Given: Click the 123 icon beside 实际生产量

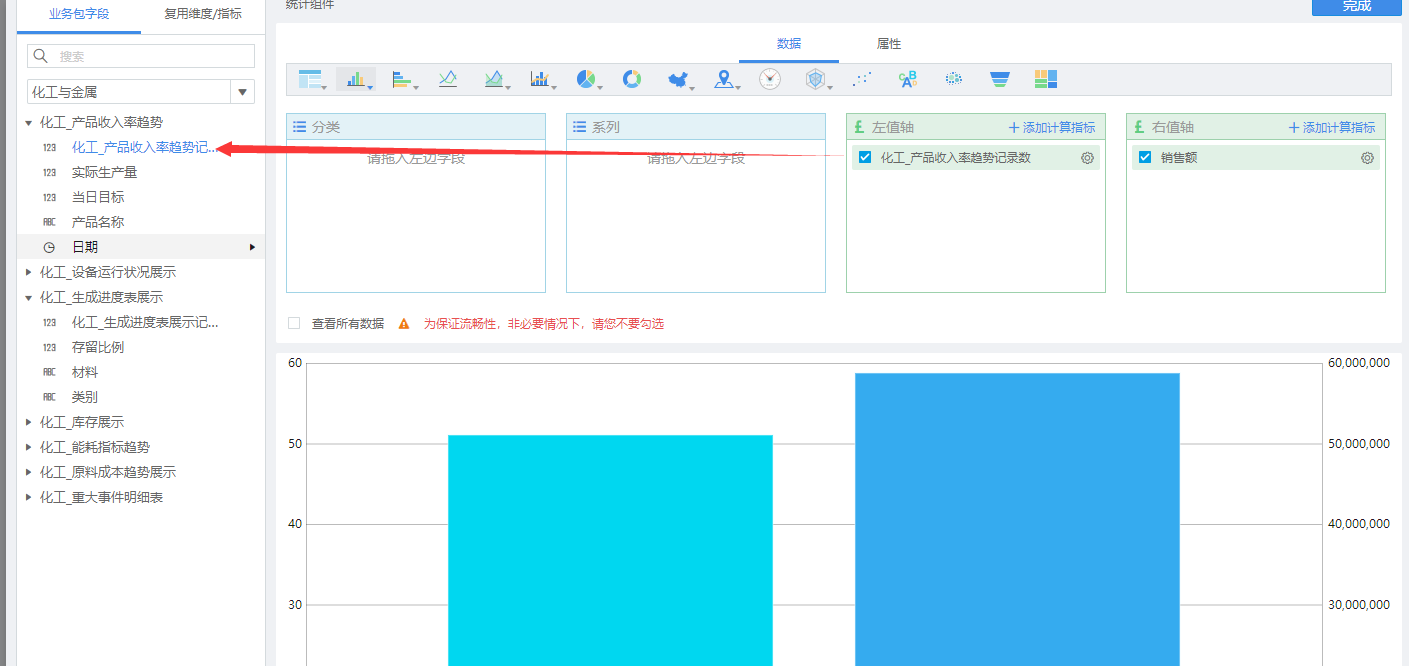Looking at the screenshot, I should tap(49, 172).
